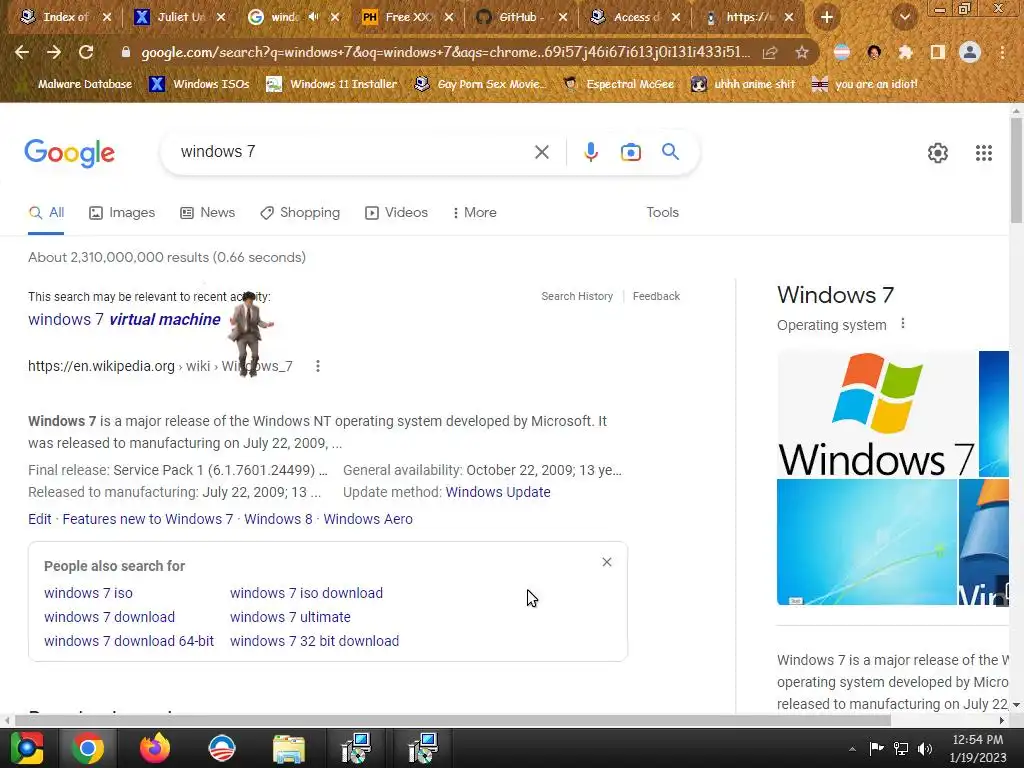Viewport: 1024px width, 768px height.
Task: Open the network tray icon
Action: (x=901, y=748)
